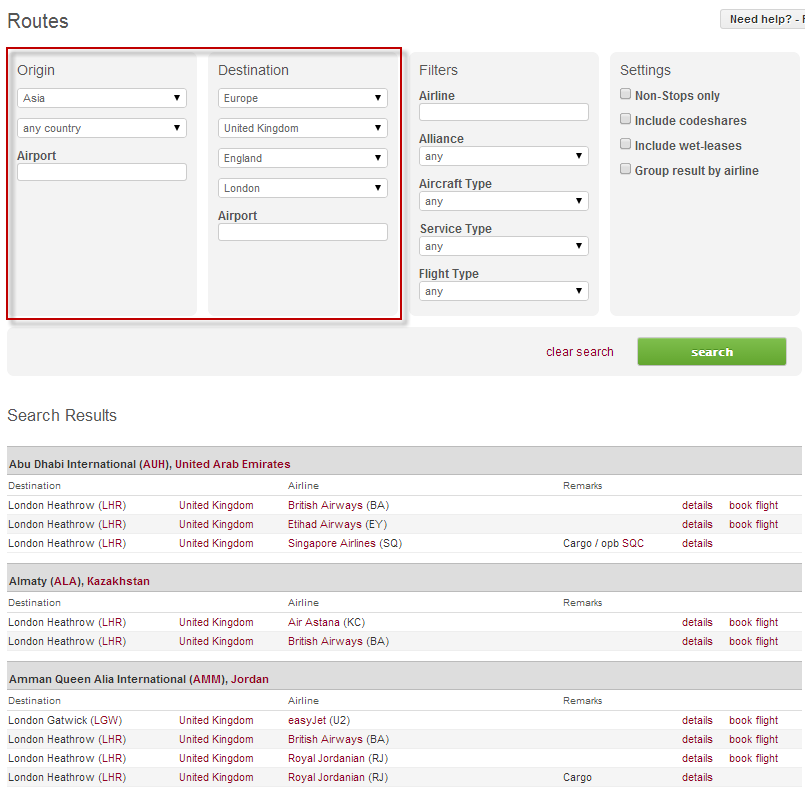Tick the Include codeshares checkbox
Screen dimensions: 805x791
(626, 120)
